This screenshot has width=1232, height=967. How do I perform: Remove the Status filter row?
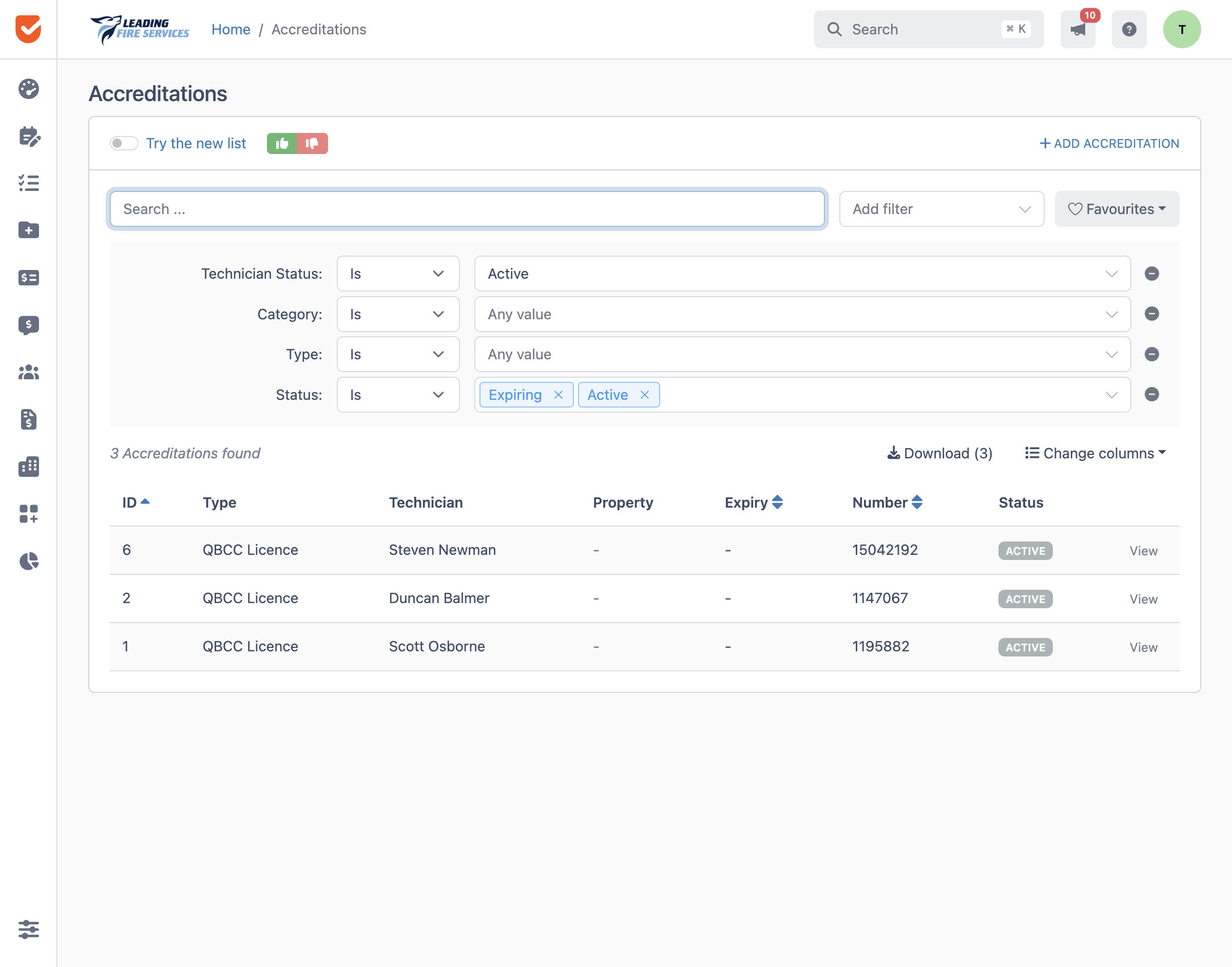1151,394
